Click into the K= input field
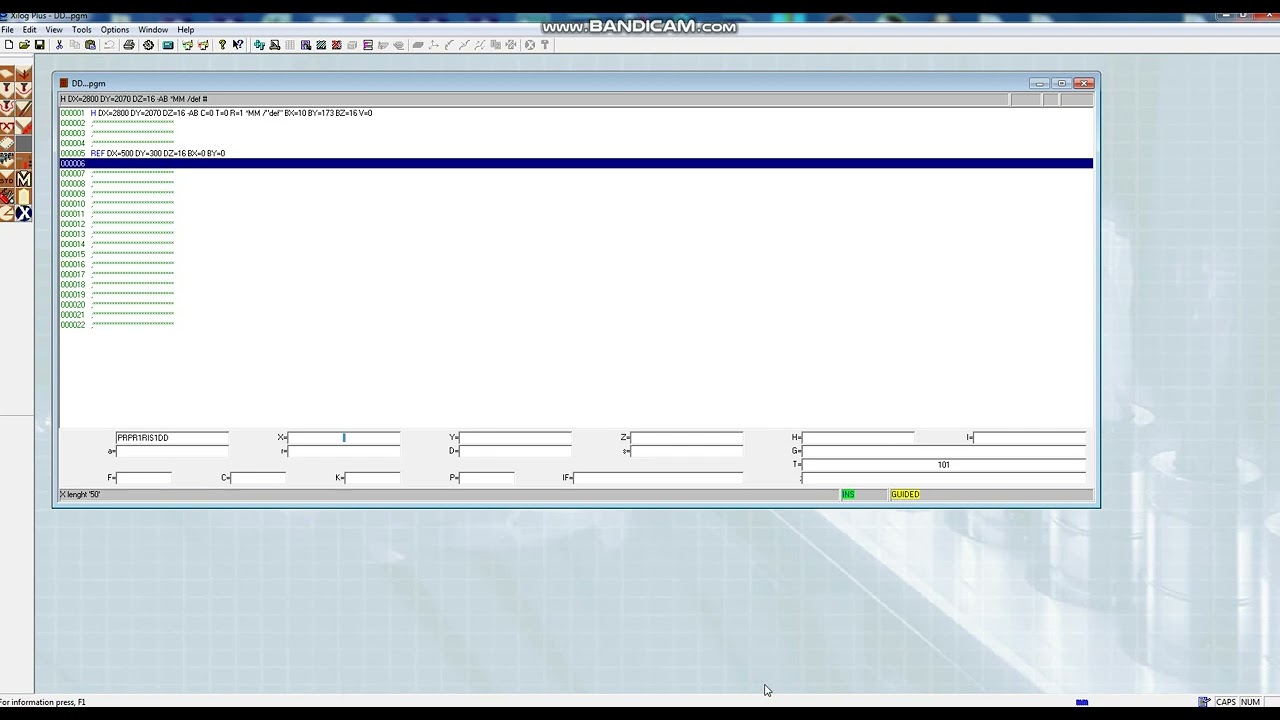1280x720 pixels. point(372,478)
